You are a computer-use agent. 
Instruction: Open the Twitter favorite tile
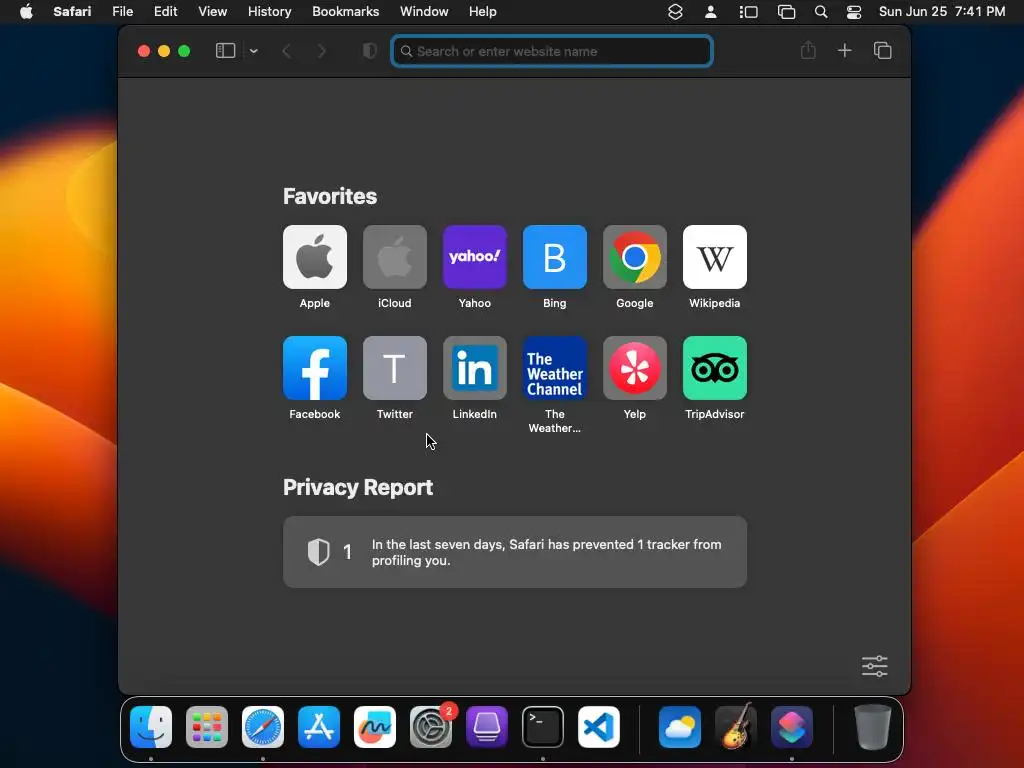(394, 368)
